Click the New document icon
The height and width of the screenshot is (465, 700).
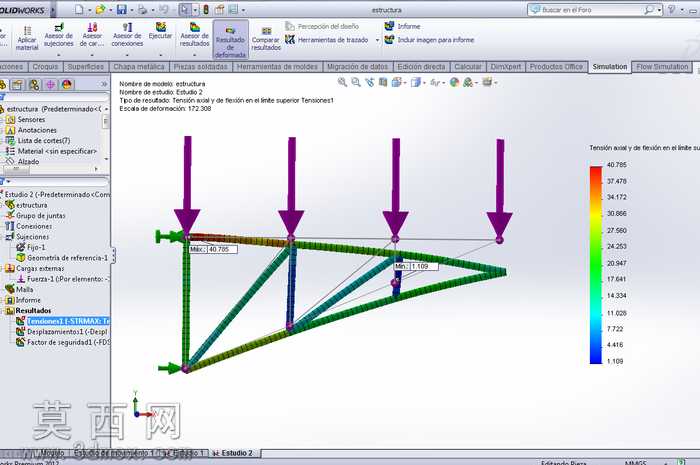[79, 9]
